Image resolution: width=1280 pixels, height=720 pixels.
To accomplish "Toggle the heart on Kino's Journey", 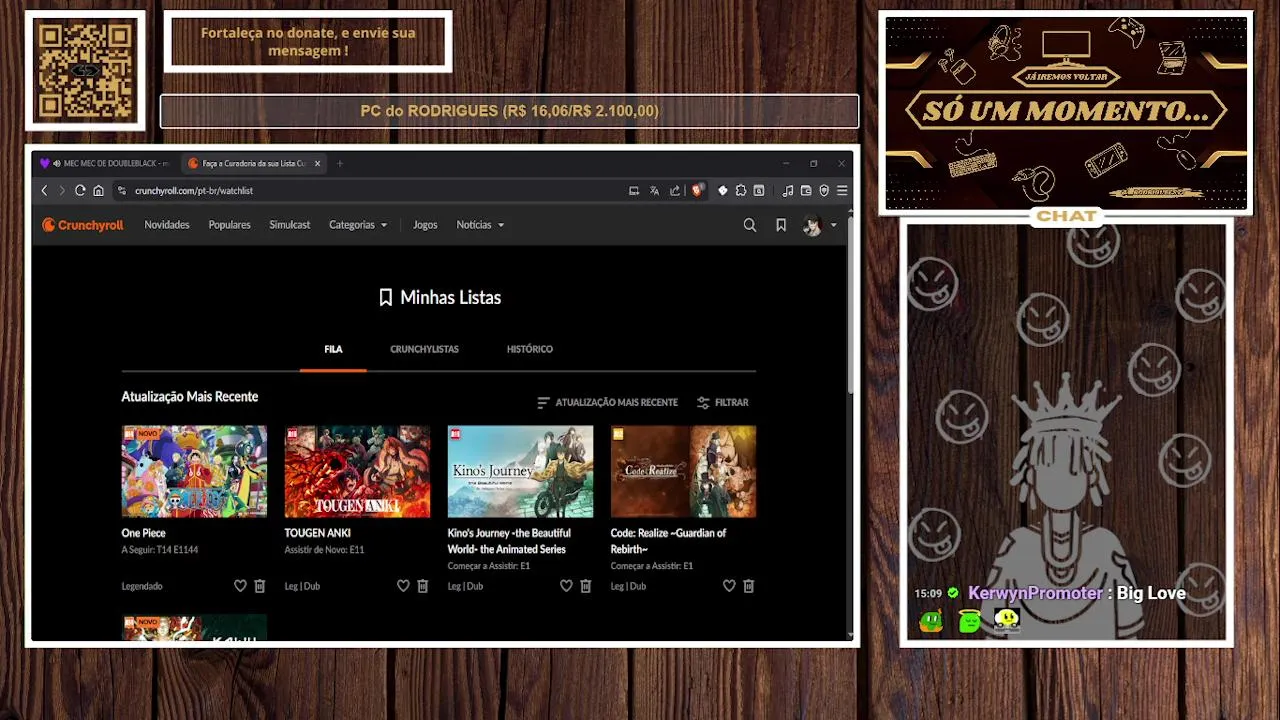I will click(x=566, y=586).
